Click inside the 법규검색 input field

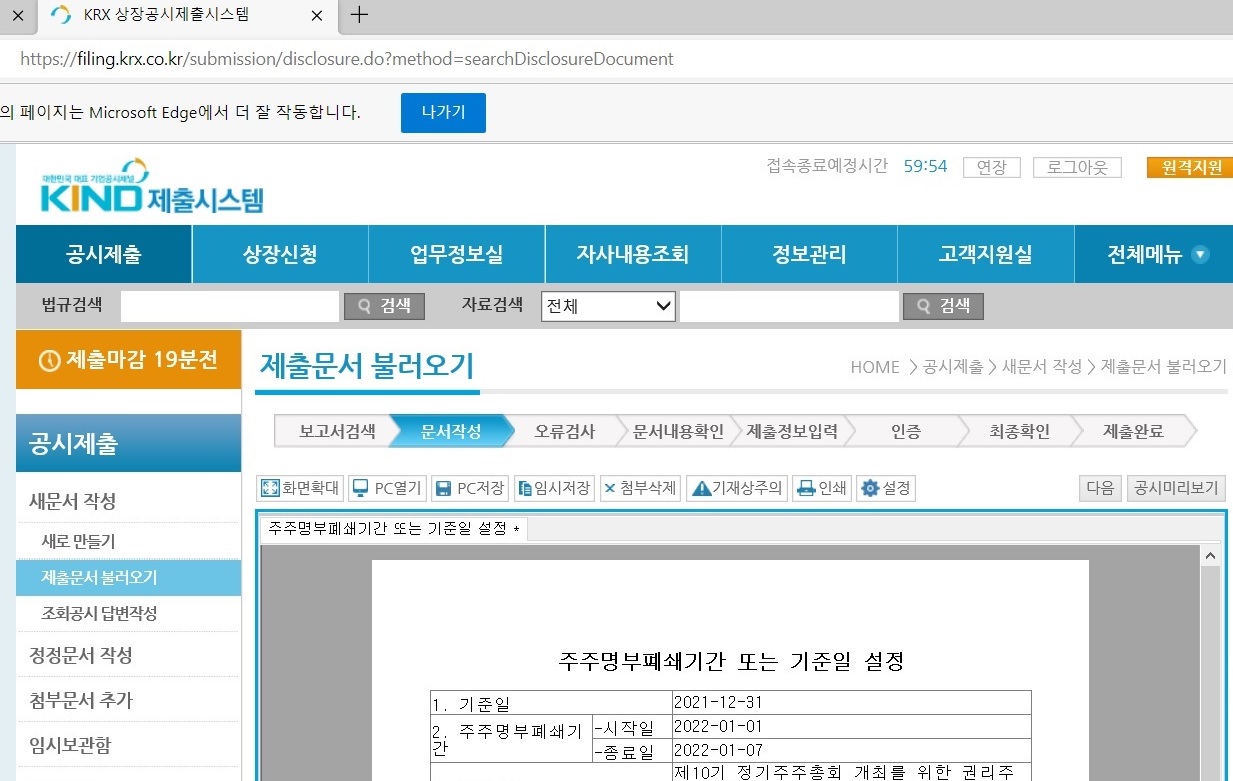tap(229, 306)
